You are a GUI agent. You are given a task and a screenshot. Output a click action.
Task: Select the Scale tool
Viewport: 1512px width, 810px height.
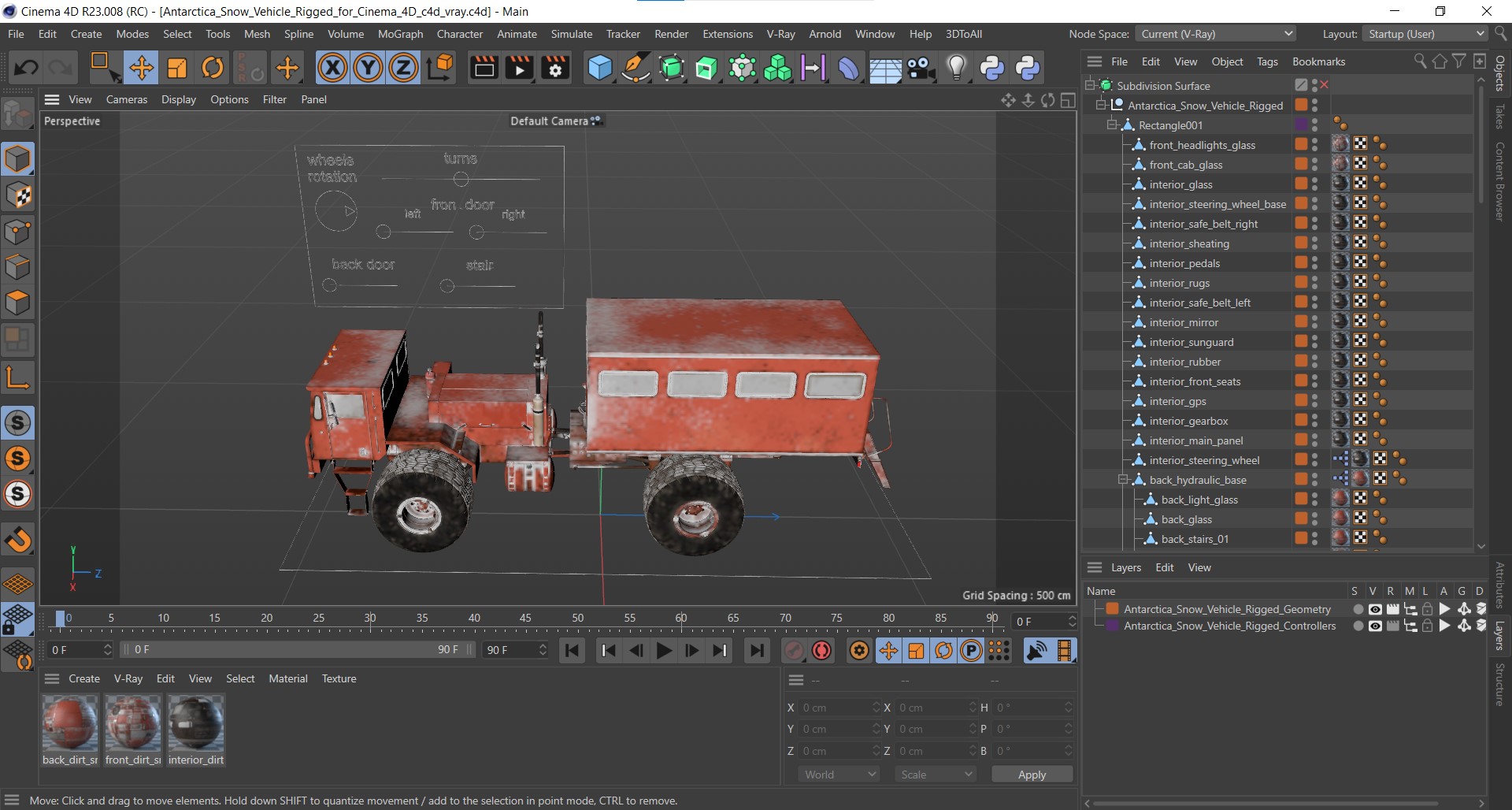click(177, 68)
